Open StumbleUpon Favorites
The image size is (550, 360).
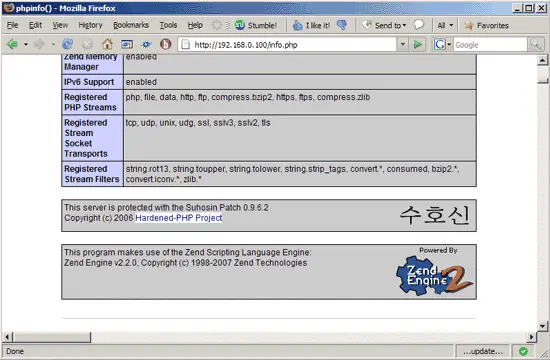click(487, 25)
